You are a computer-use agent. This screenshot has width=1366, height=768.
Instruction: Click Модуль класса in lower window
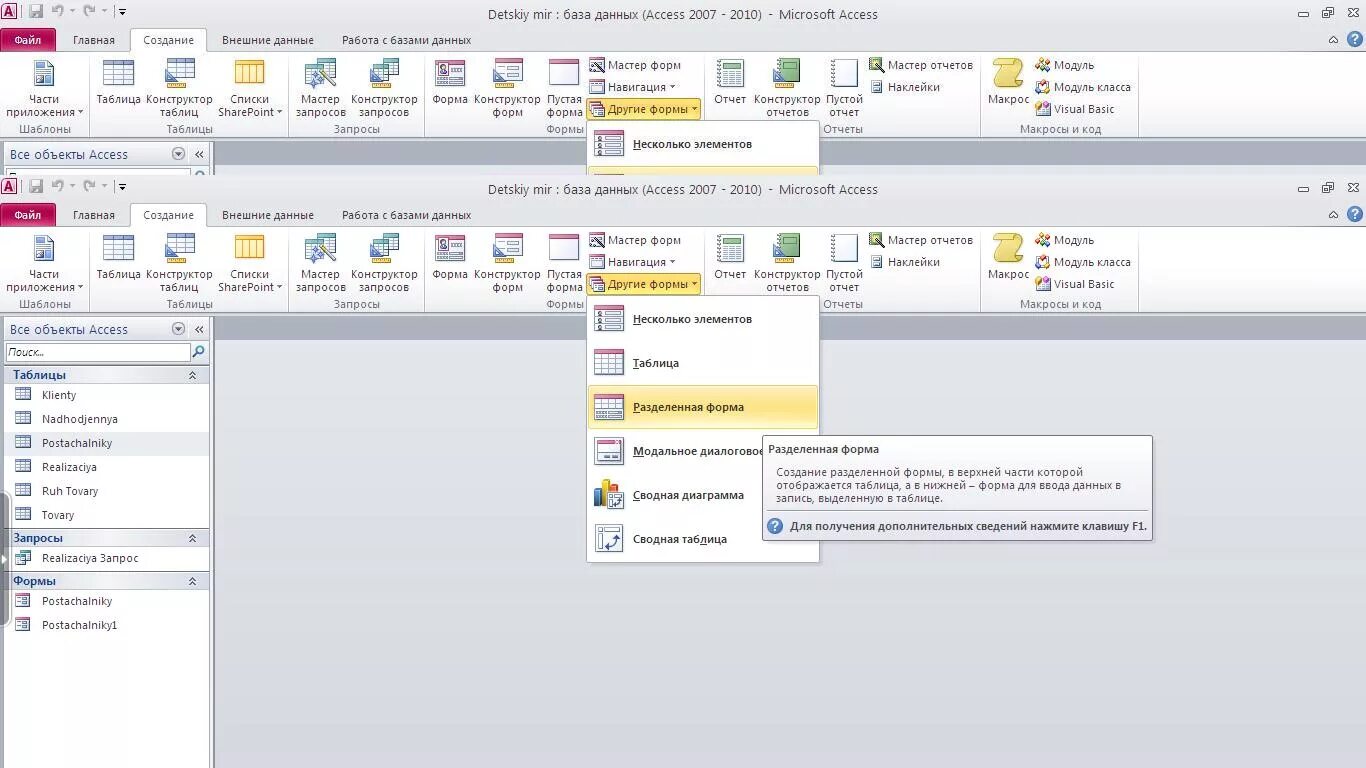pyautogui.click(x=1082, y=262)
